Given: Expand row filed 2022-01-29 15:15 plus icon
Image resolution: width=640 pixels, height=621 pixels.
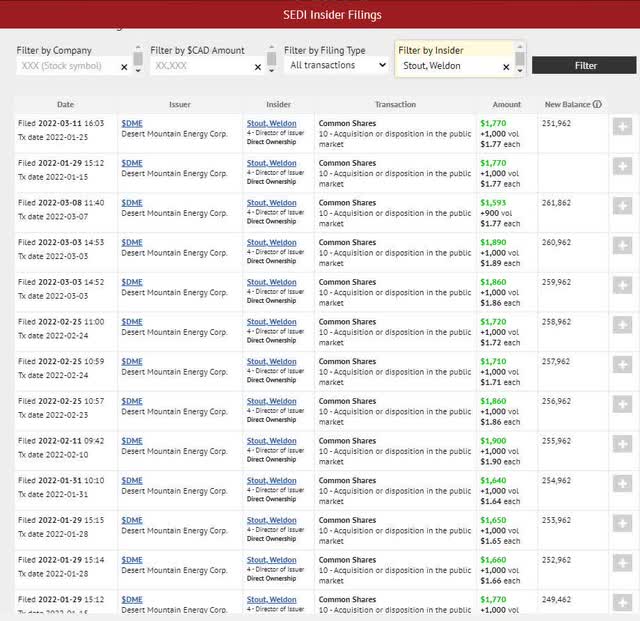Looking at the screenshot, I should (622, 523).
